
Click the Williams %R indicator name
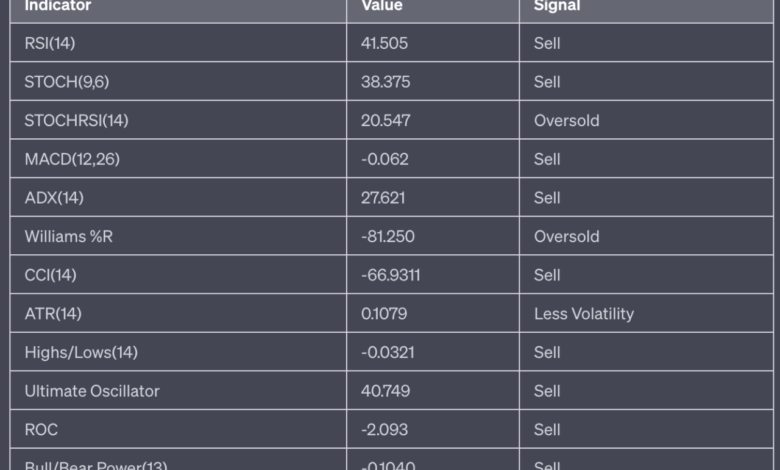[69, 237]
